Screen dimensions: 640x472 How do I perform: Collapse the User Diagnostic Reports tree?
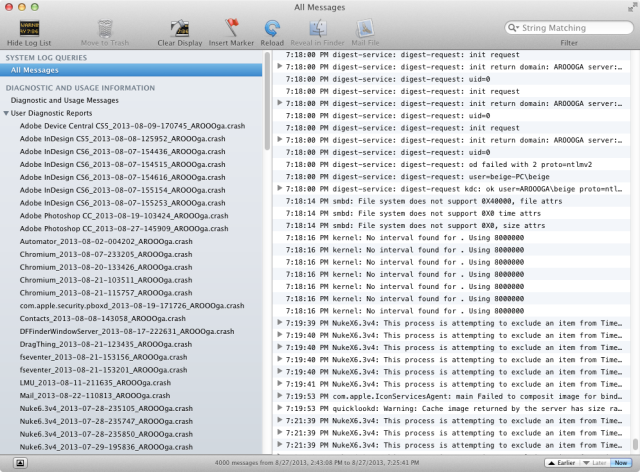pos(6,113)
